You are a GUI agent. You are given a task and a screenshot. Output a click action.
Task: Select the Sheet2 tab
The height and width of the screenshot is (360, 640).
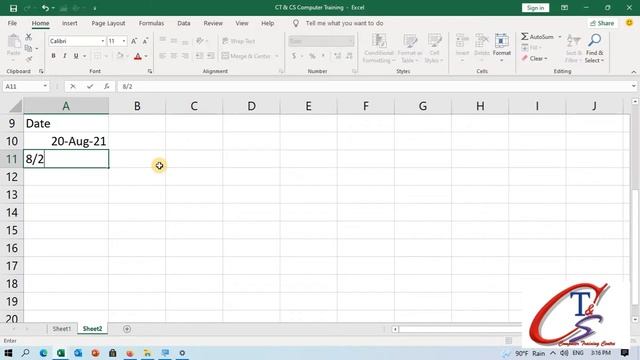pos(92,329)
